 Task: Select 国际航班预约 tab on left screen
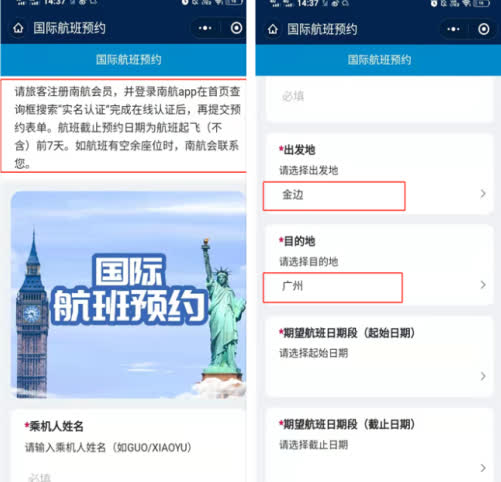[128, 60]
